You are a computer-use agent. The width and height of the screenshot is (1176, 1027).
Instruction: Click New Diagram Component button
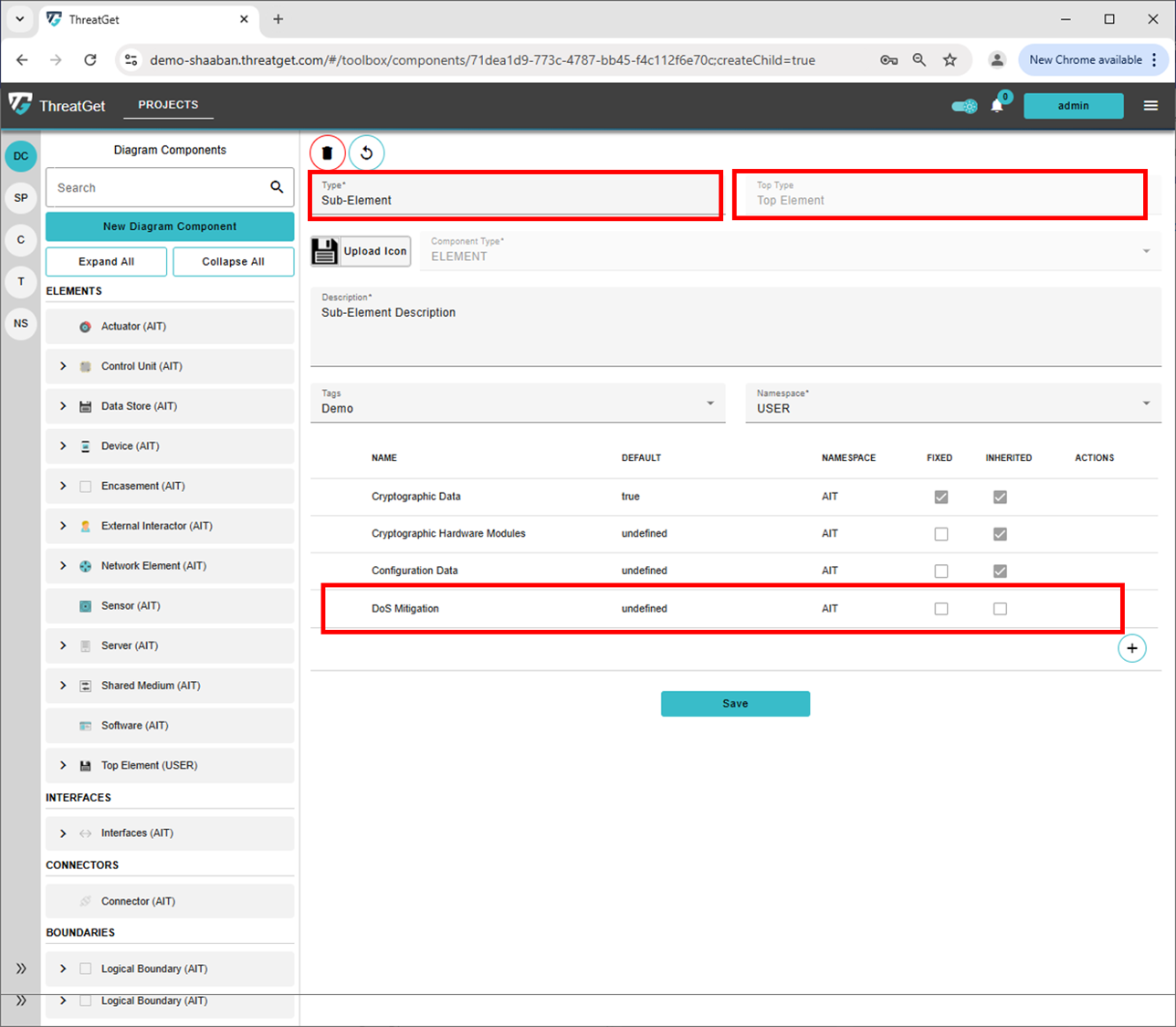170,226
